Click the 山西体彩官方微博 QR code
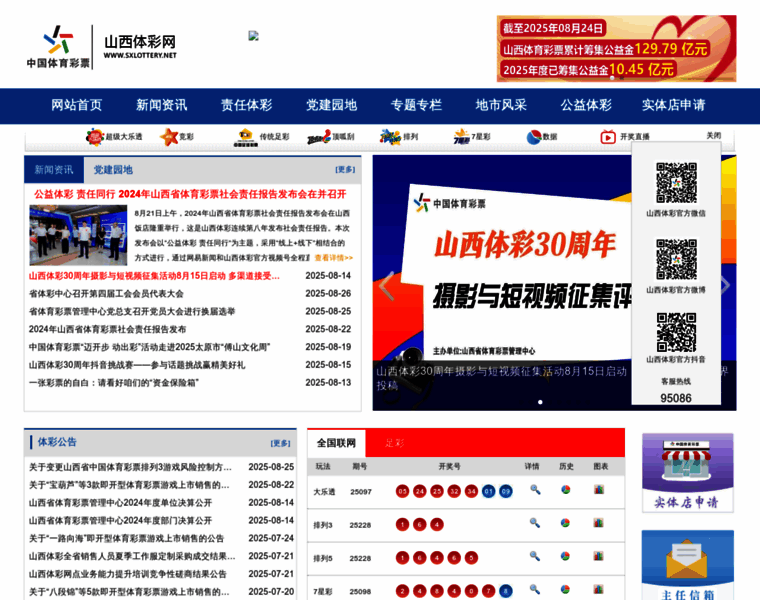Image resolution: width=760 pixels, height=600 pixels. 676,259
